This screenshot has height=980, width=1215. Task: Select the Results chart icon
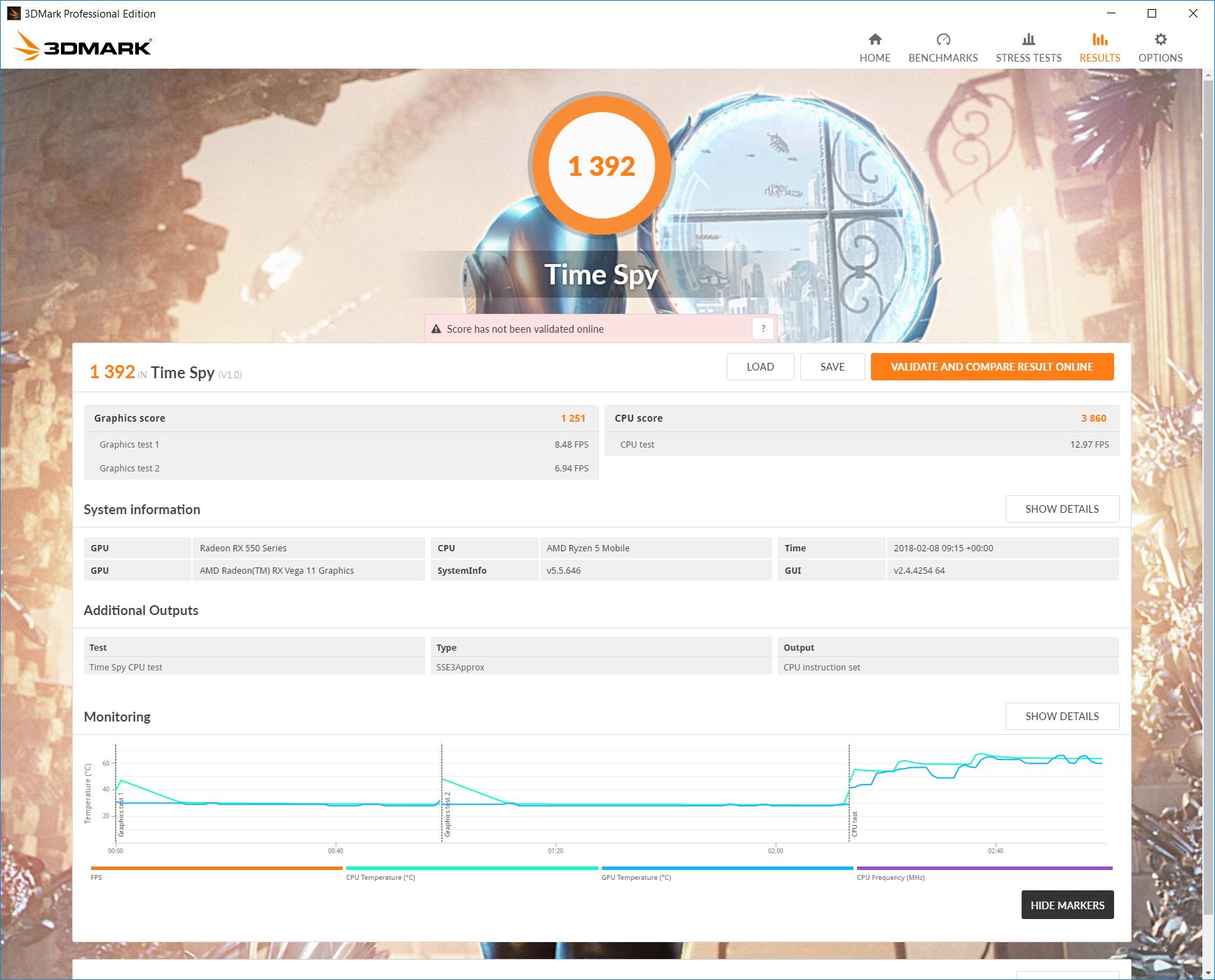pyautogui.click(x=1099, y=39)
